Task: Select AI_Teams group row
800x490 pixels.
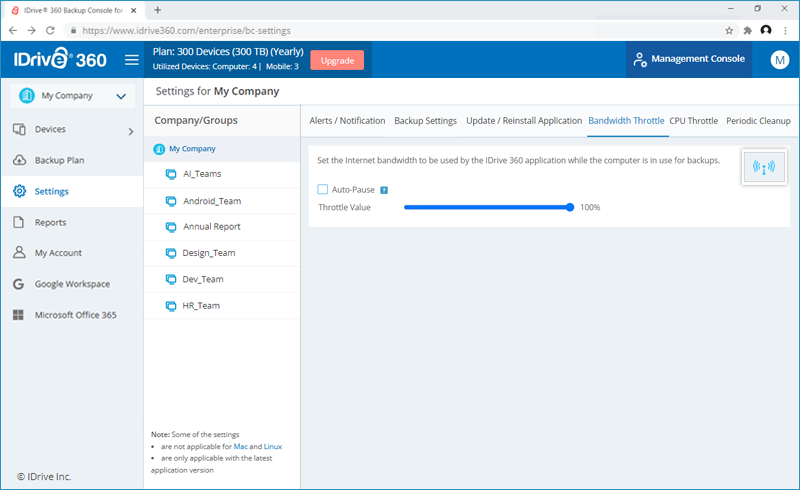Action: [x=222, y=174]
